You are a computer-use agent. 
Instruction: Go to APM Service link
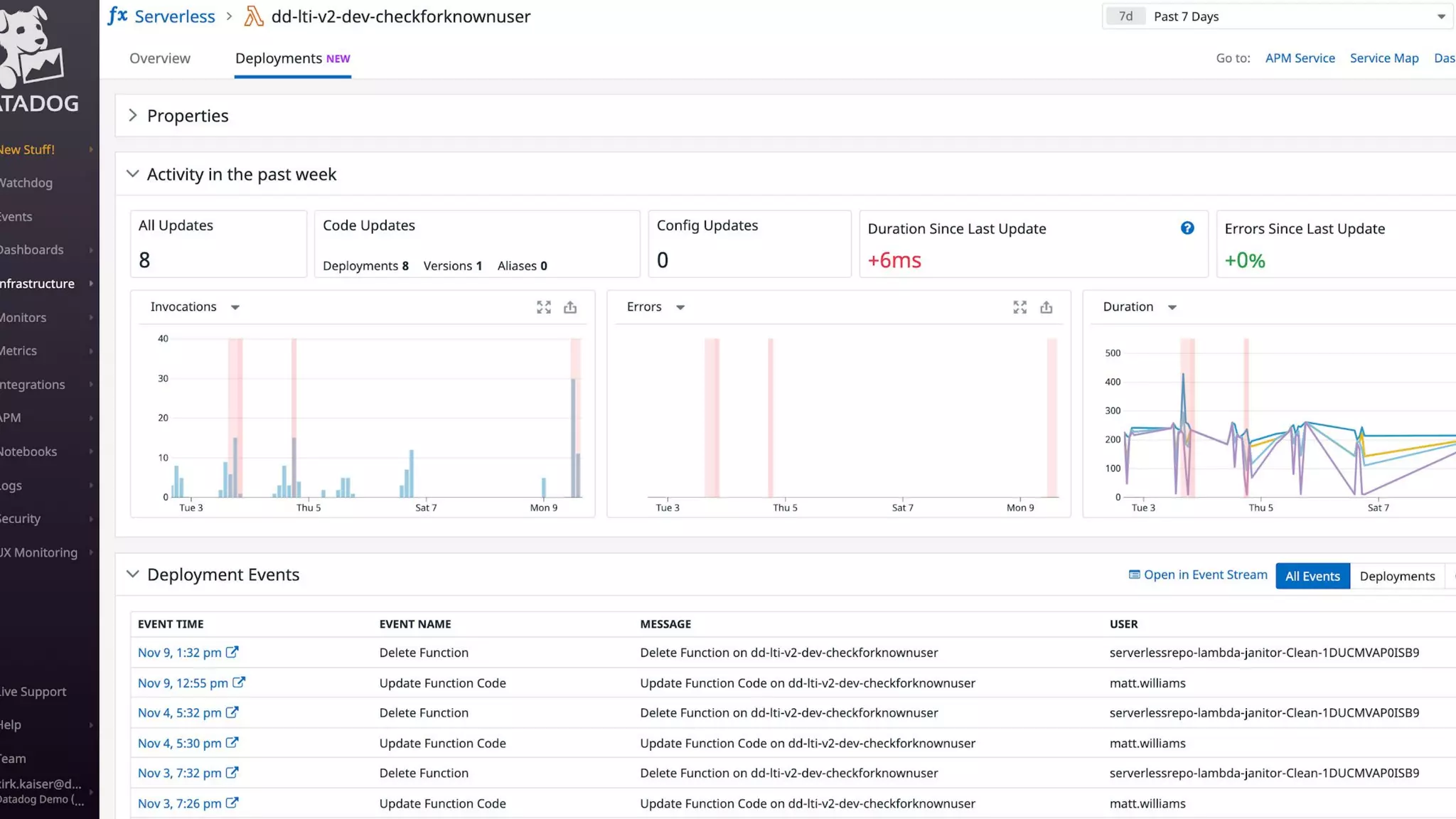click(1300, 58)
